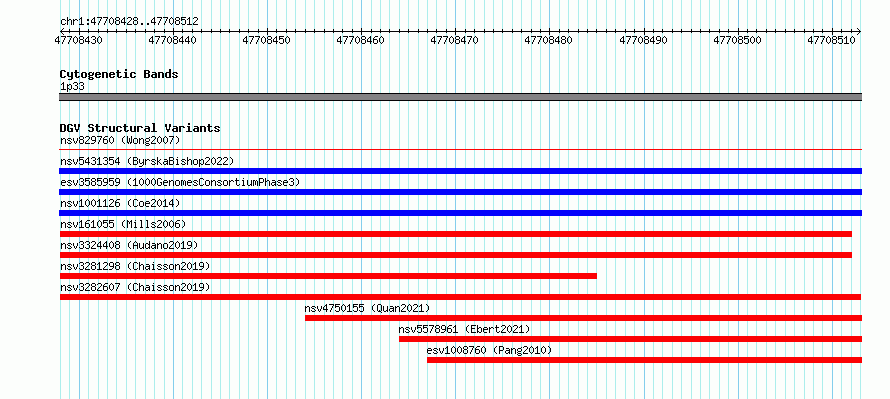
Task: Open nsv161055 (Mills2006) label
Action: pos(123,224)
